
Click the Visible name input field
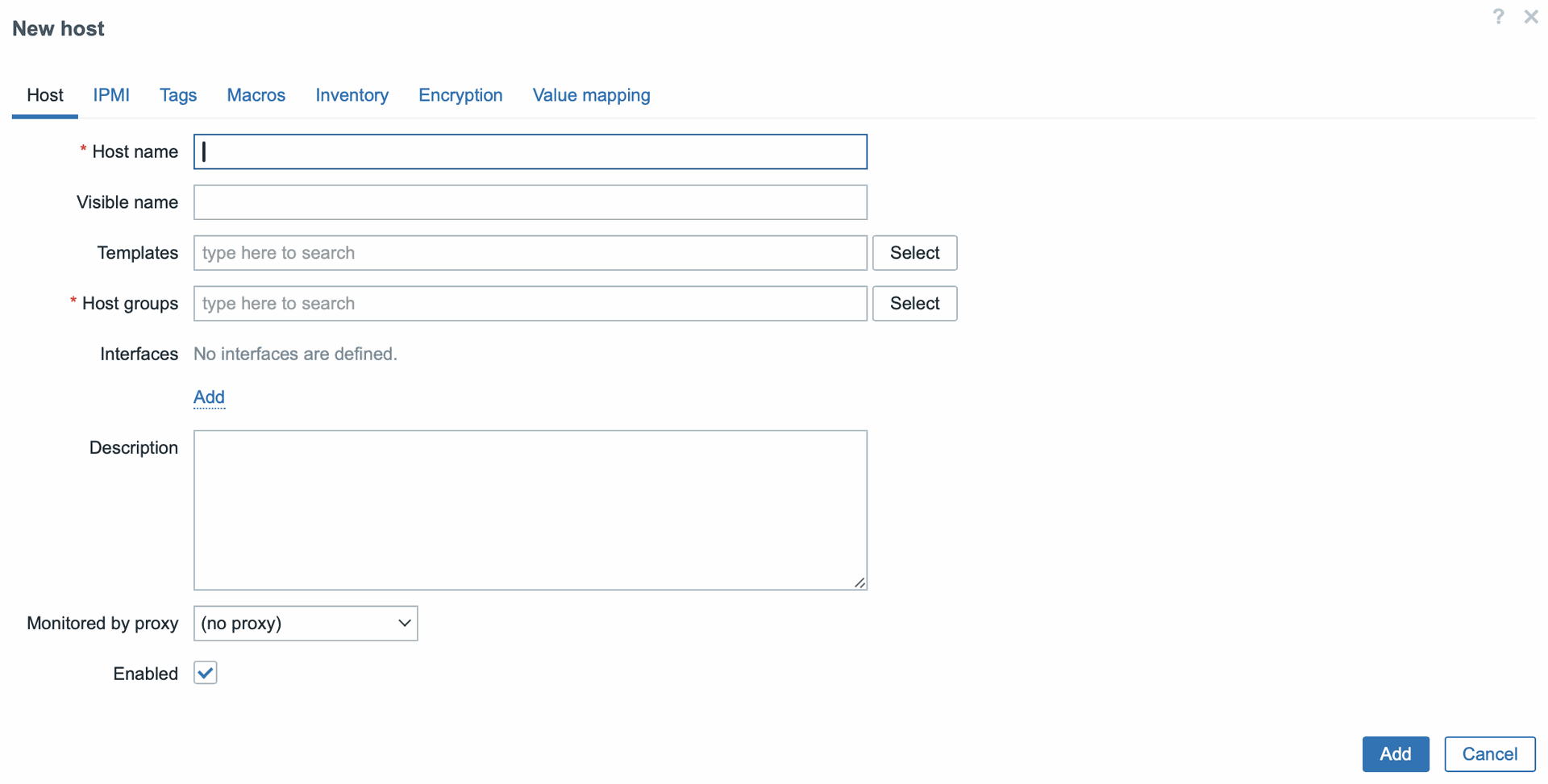pos(531,202)
